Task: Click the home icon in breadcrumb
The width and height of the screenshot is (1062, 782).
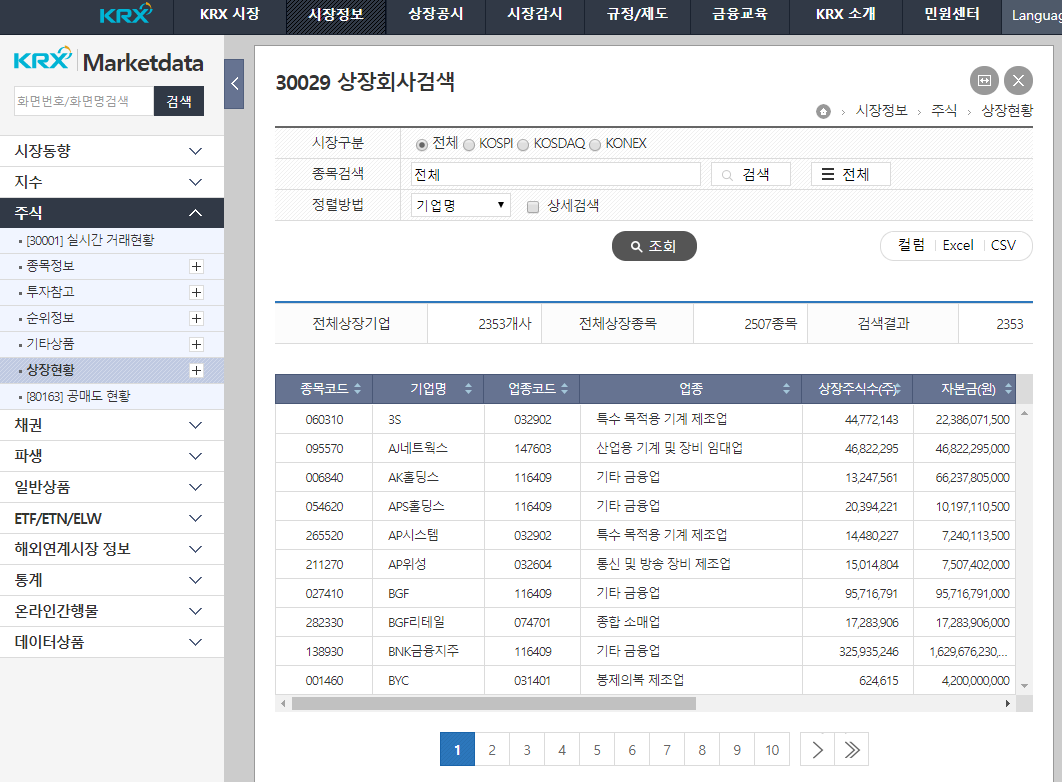Action: pyautogui.click(x=823, y=111)
